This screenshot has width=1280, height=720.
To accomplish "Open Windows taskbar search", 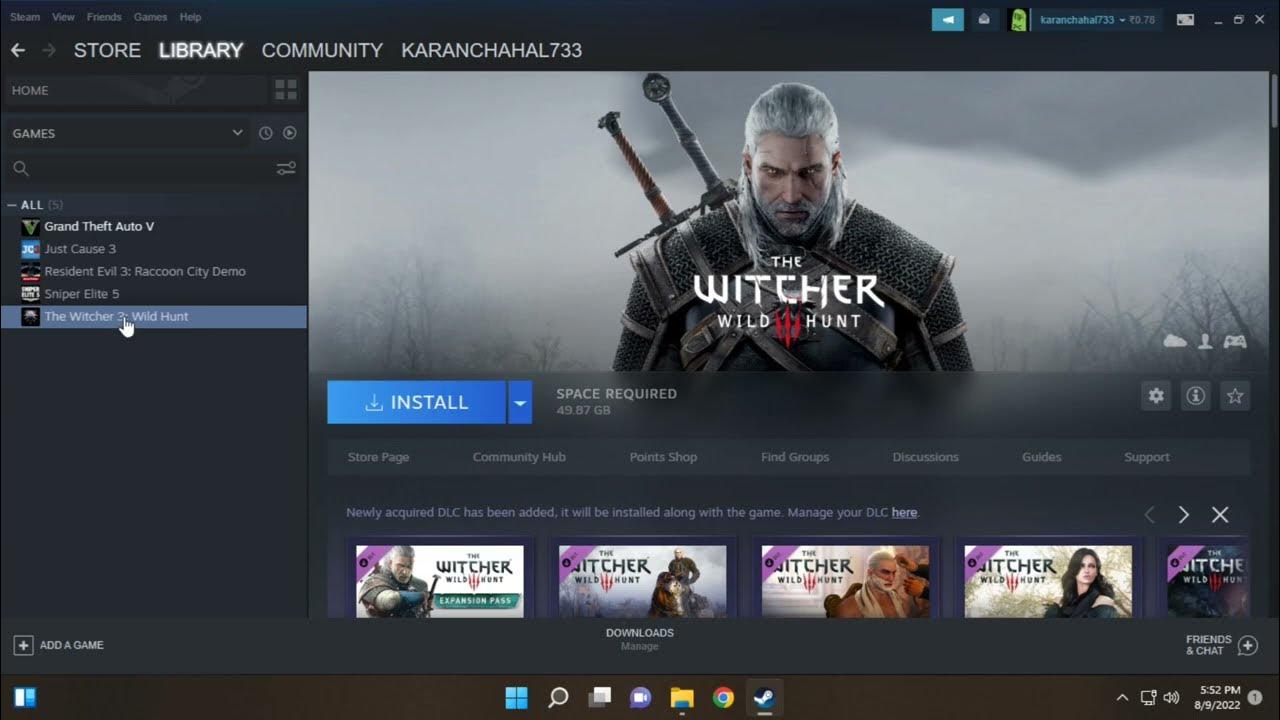I will click(558, 697).
